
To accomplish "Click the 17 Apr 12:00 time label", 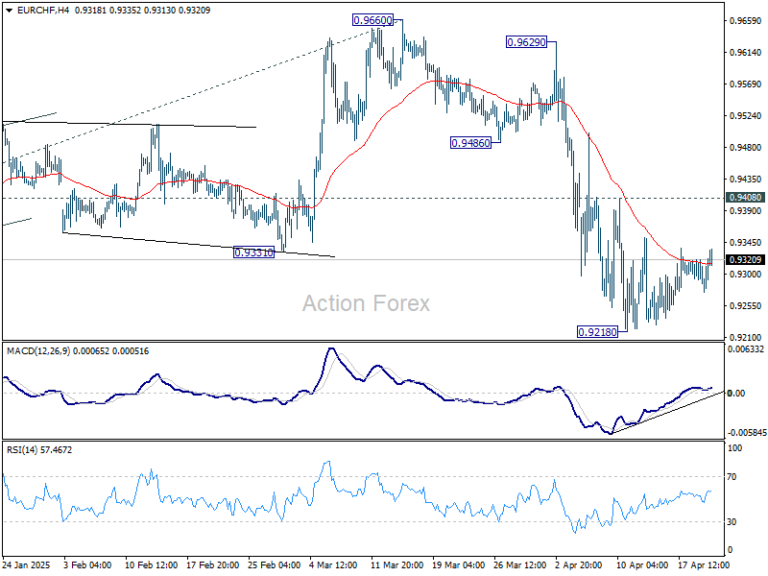I will click(704, 565).
